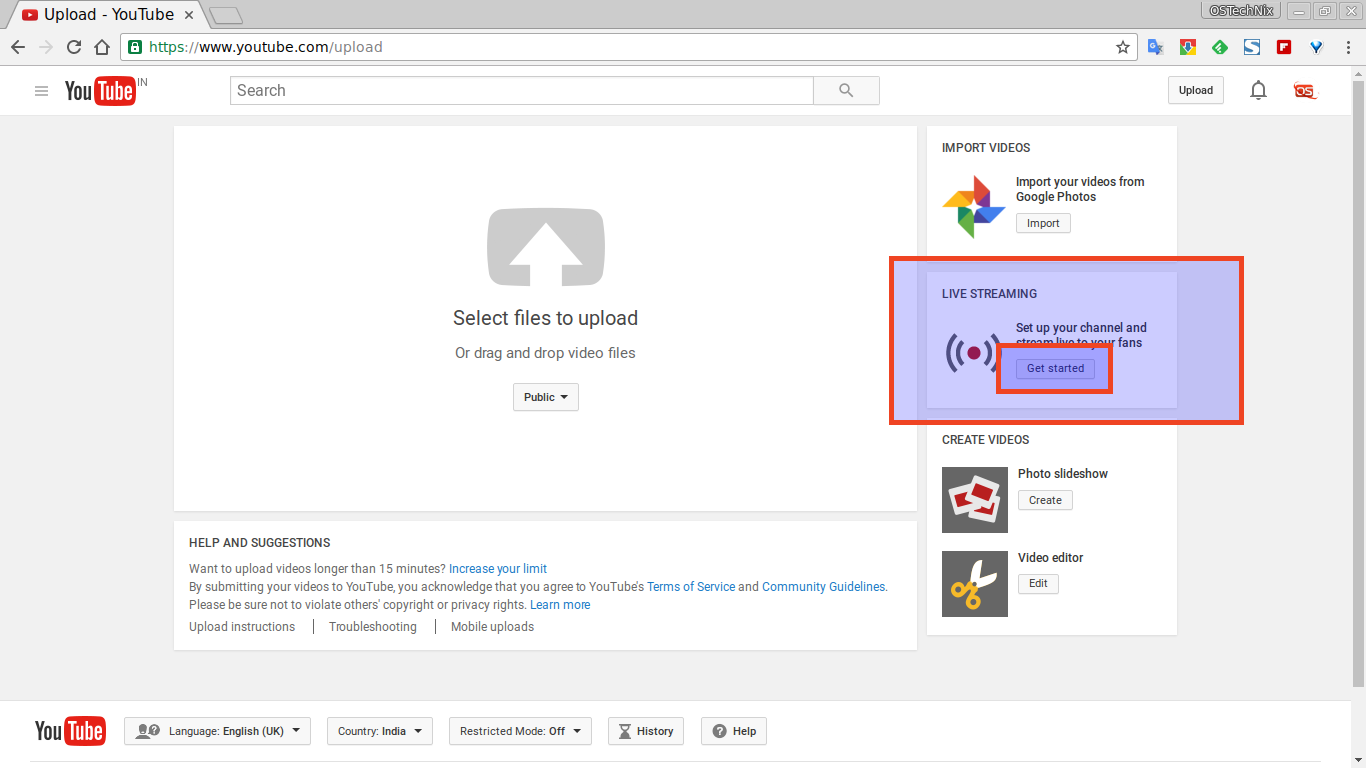Bookmark this page with the star icon
The width and height of the screenshot is (1366, 768).
coord(1123,47)
